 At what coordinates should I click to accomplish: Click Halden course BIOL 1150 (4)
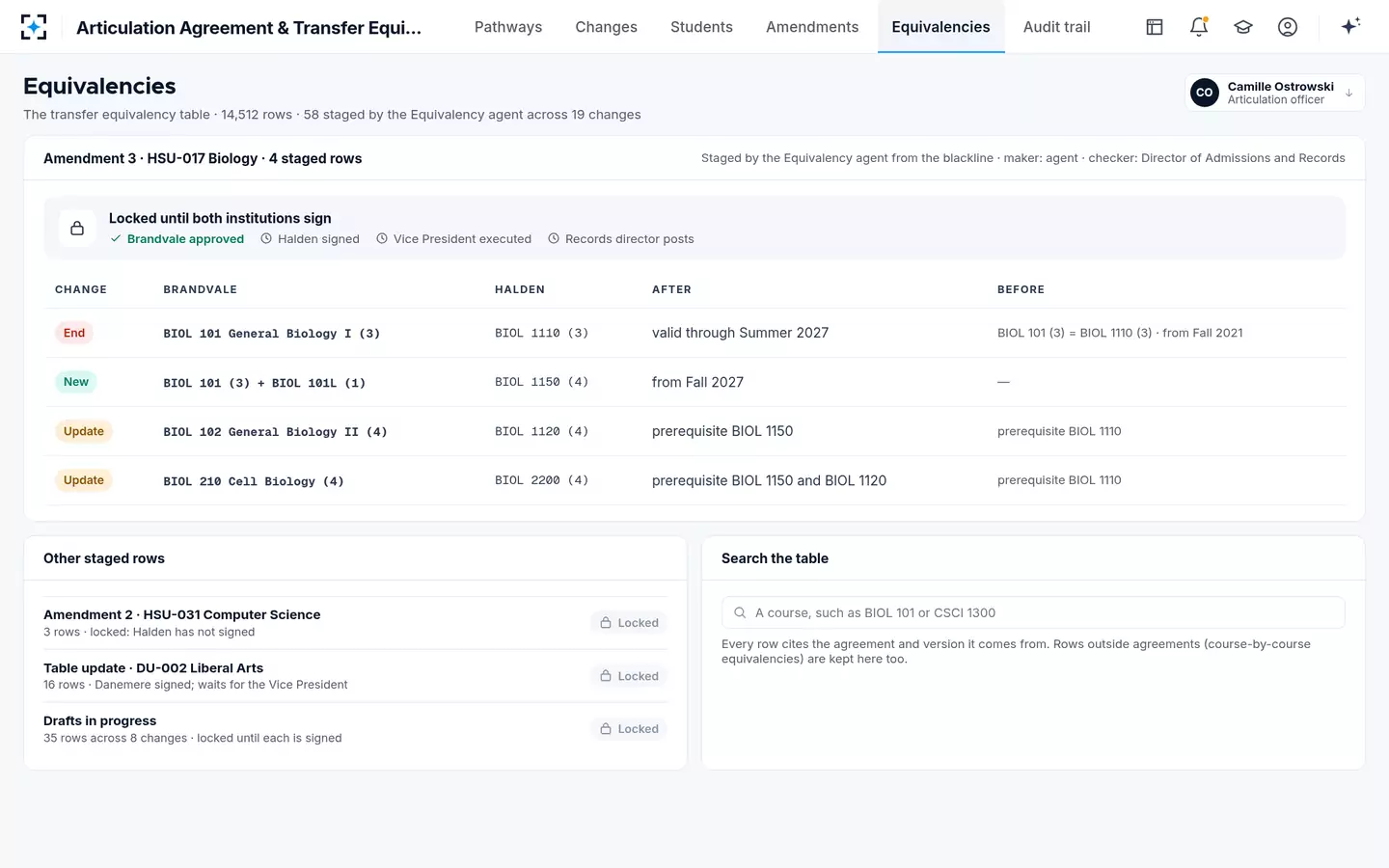(541, 382)
